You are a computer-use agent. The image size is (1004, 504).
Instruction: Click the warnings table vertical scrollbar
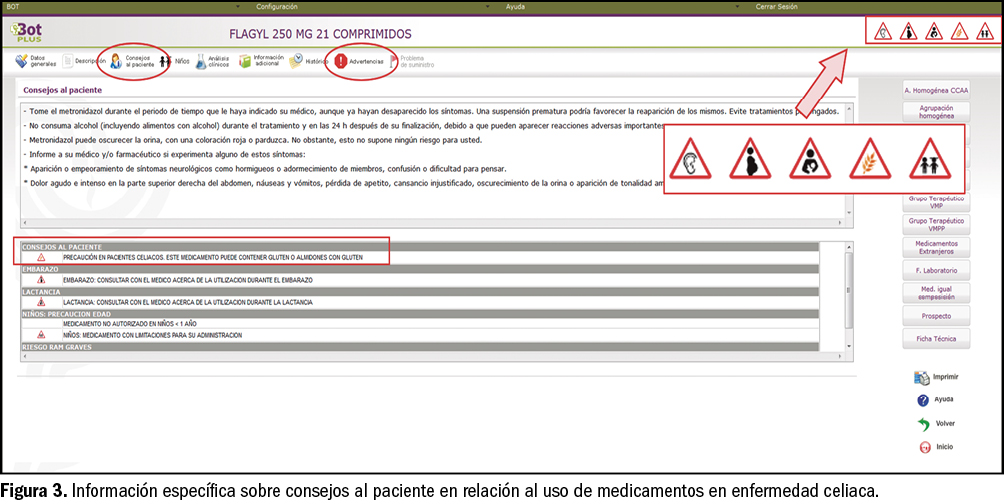coord(849,292)
